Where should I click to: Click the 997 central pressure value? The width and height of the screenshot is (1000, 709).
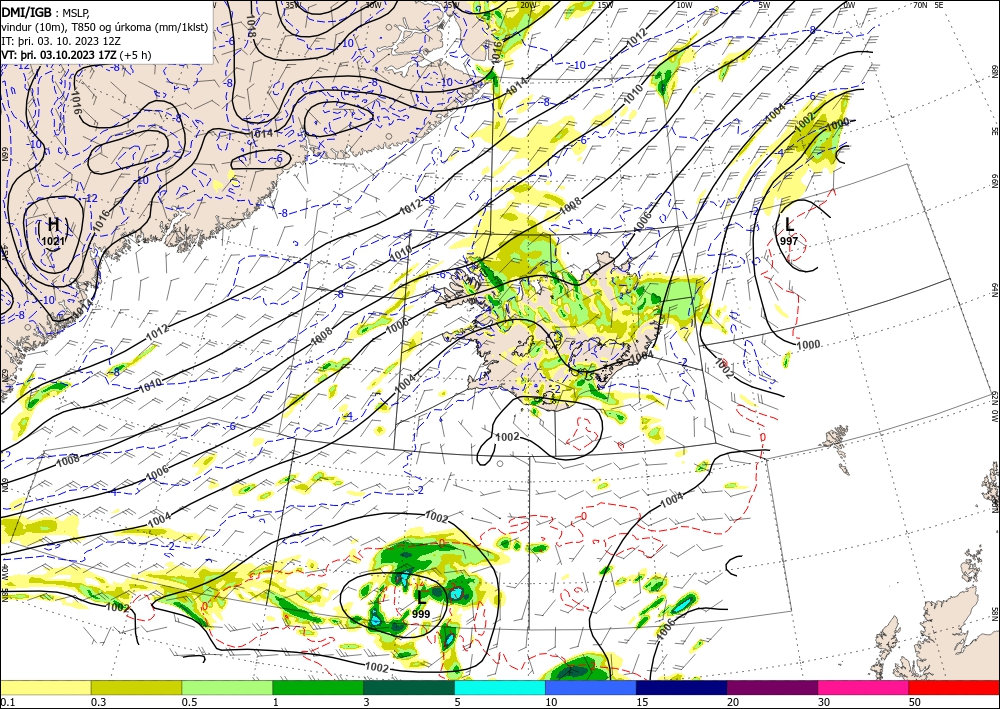pyautogui.click(x=789, y=241)
